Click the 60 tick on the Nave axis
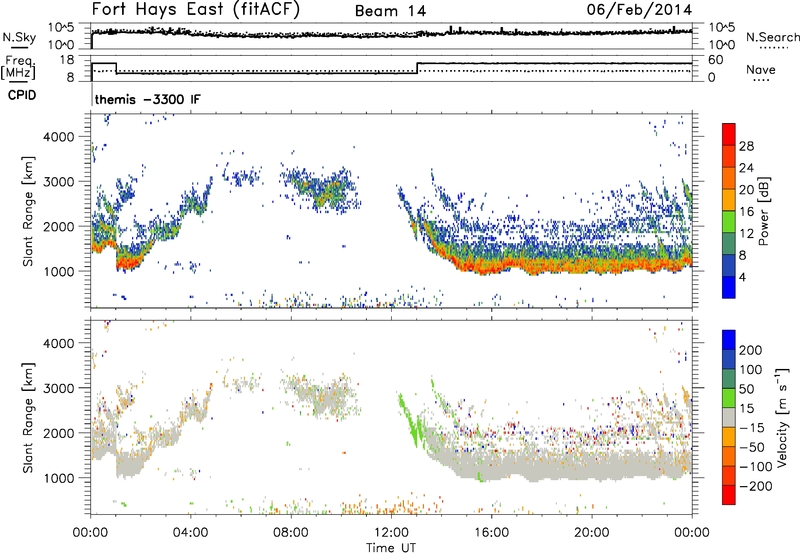Screen dimensions: 800x554 (x=716, y=60)
